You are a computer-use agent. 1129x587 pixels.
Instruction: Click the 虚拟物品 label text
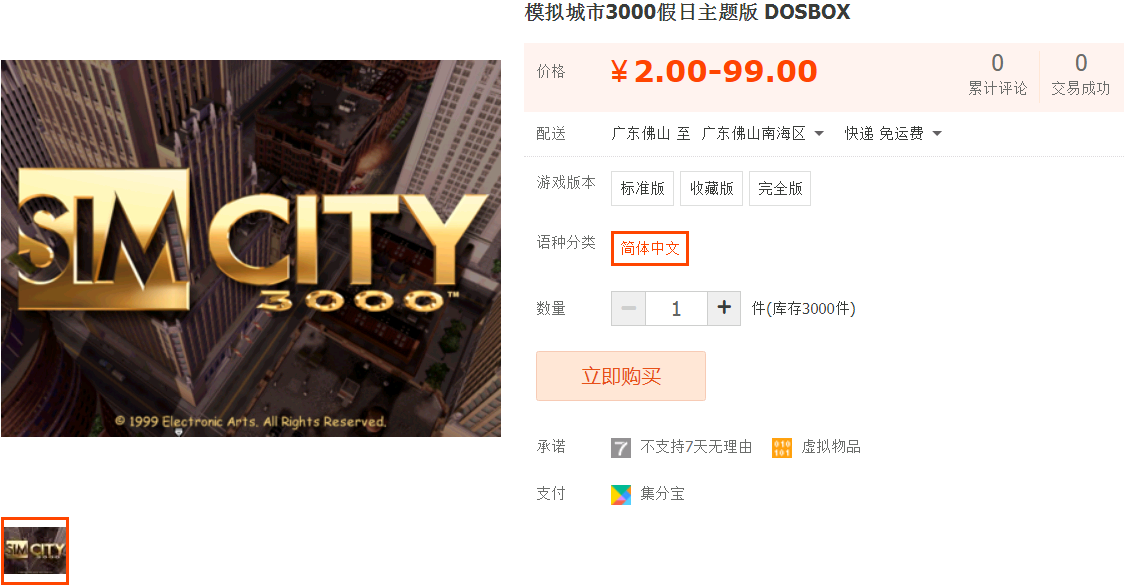pyautogui.click(x=831, y=447)
